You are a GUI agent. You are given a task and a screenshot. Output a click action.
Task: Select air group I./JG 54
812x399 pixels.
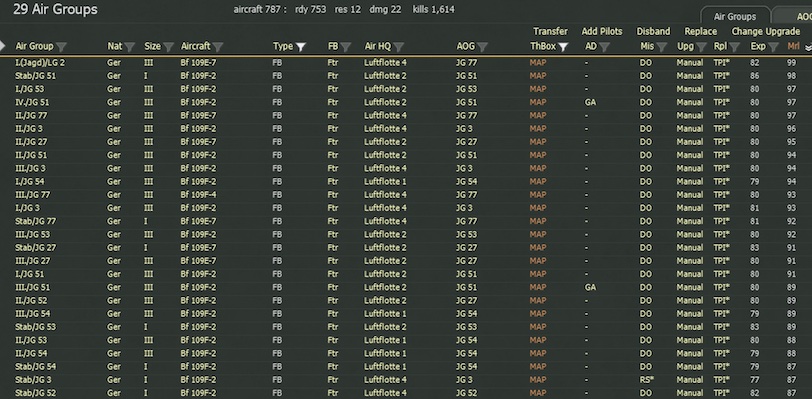32,181
